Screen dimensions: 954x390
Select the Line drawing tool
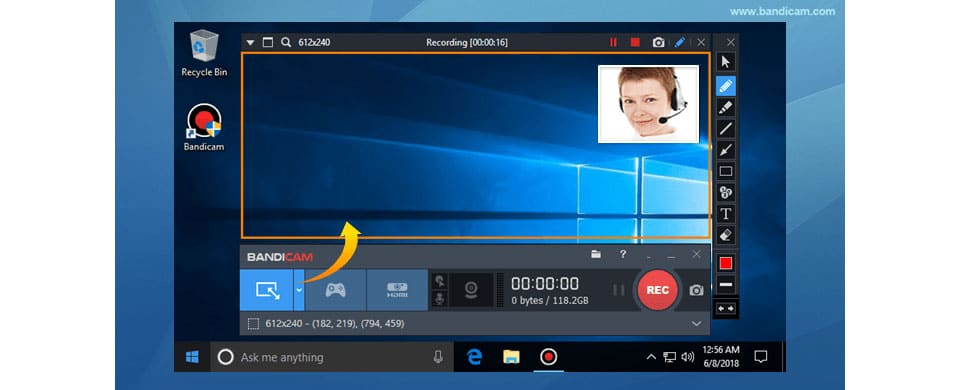[726, 128]
